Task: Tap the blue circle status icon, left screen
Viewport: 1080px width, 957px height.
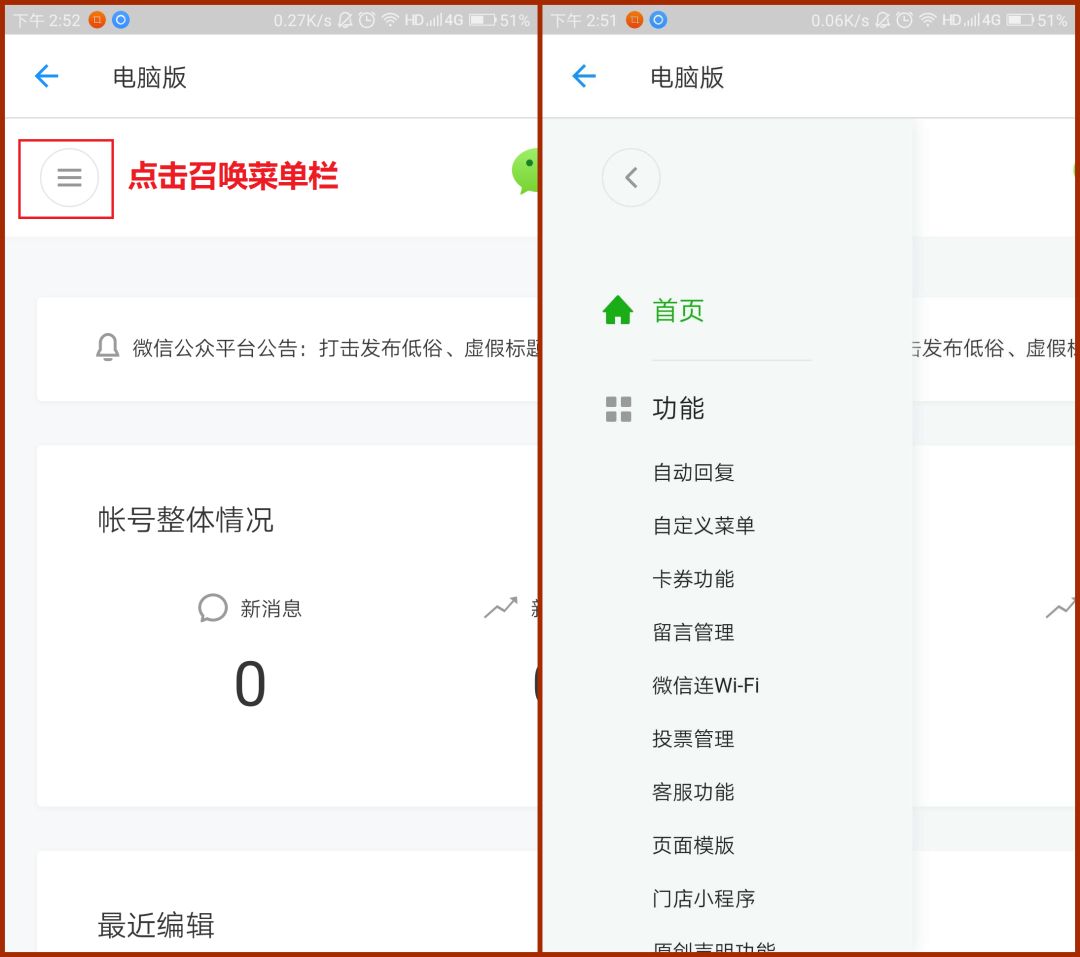Action: (121, 20)
